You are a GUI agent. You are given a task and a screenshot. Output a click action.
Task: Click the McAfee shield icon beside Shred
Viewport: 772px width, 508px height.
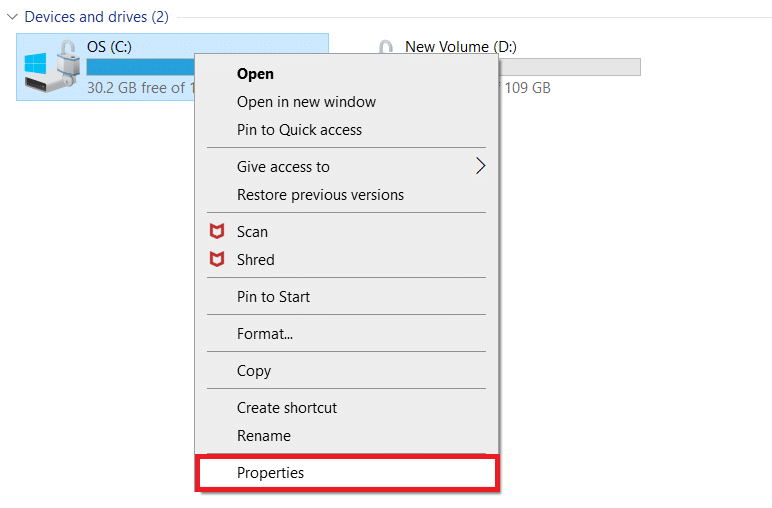(217, 259)
